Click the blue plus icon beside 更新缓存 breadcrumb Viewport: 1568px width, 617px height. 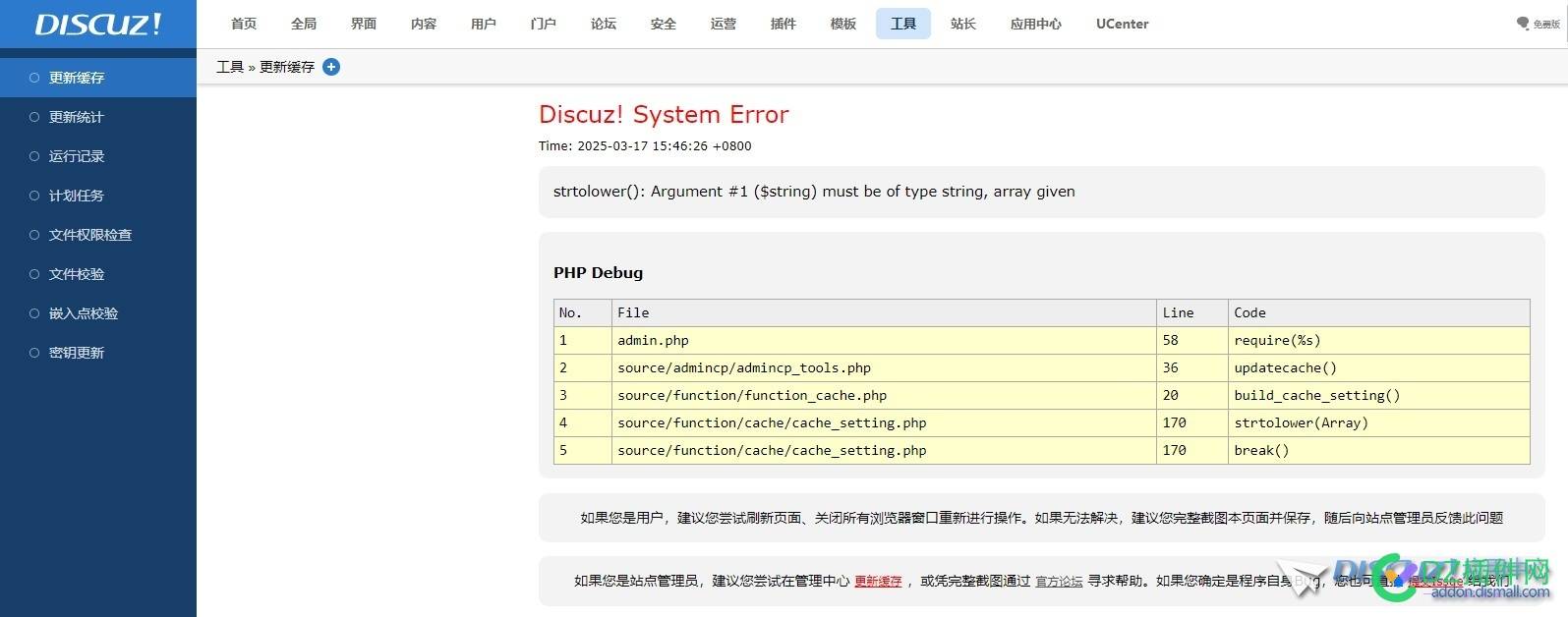point(331,67)
